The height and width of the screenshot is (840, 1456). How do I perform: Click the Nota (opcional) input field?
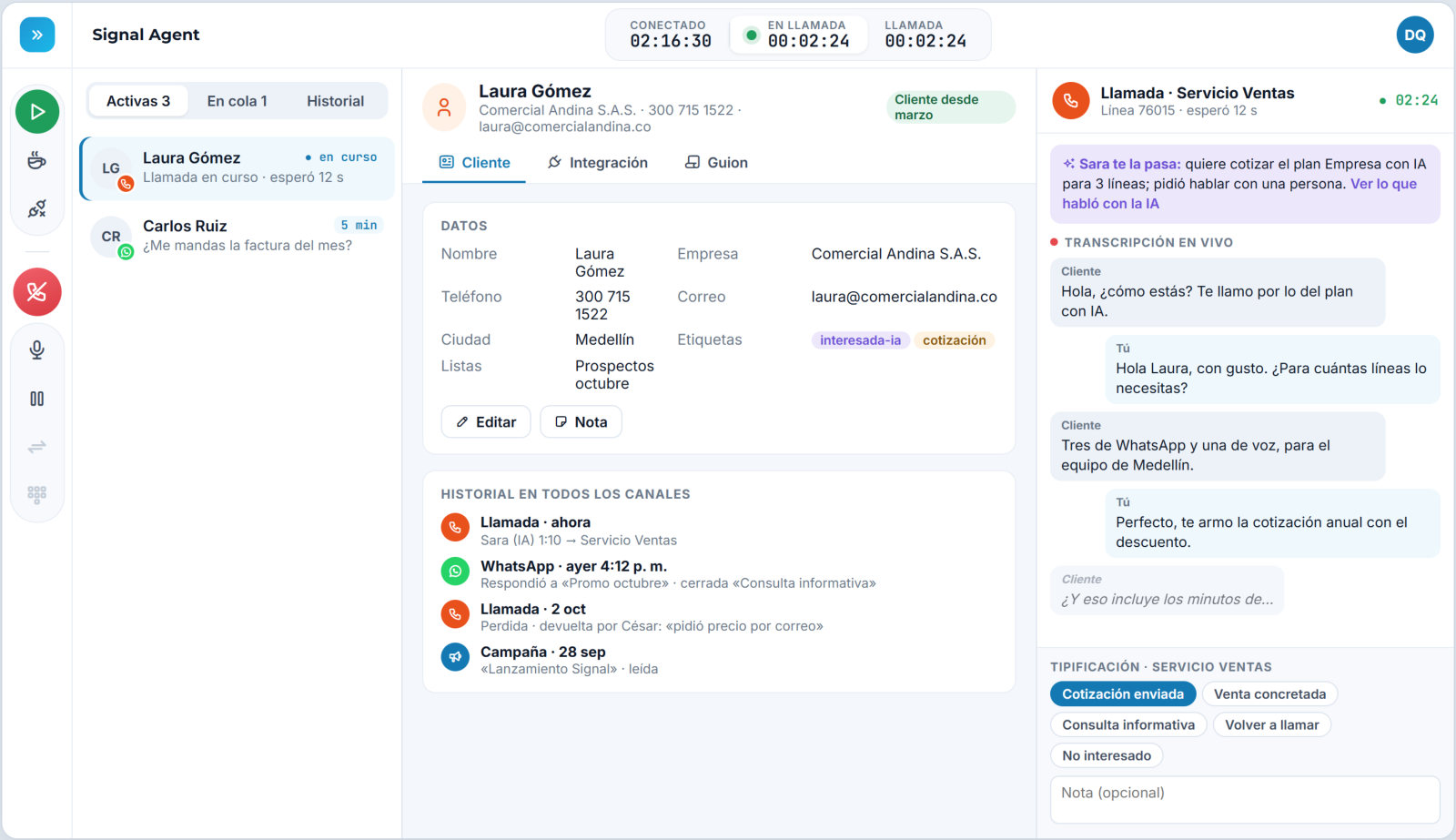click(x=1245, y=800)
